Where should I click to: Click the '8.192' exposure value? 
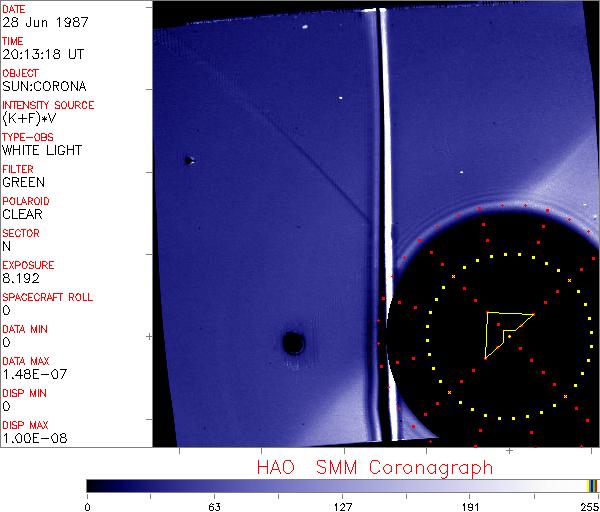[x=20, y=278]
